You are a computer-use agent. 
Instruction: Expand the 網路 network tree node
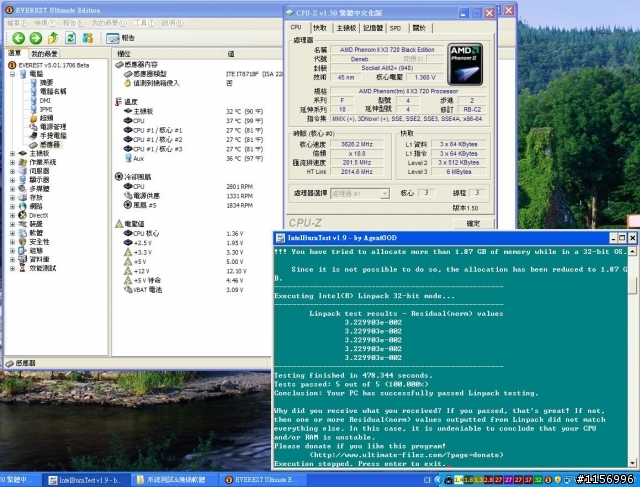12,207
